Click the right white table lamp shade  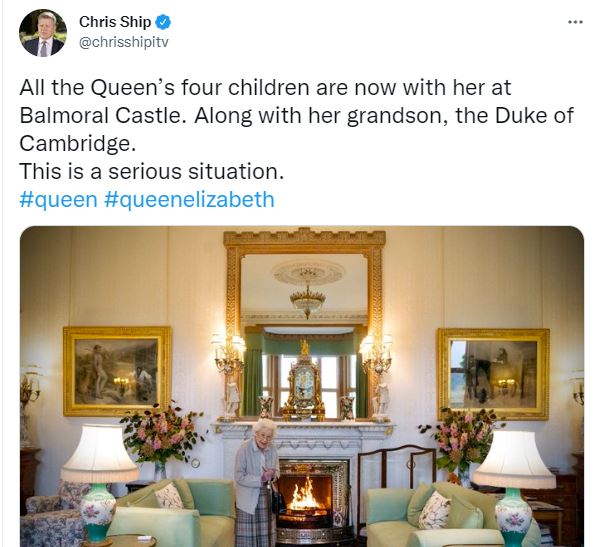(515, 460)
